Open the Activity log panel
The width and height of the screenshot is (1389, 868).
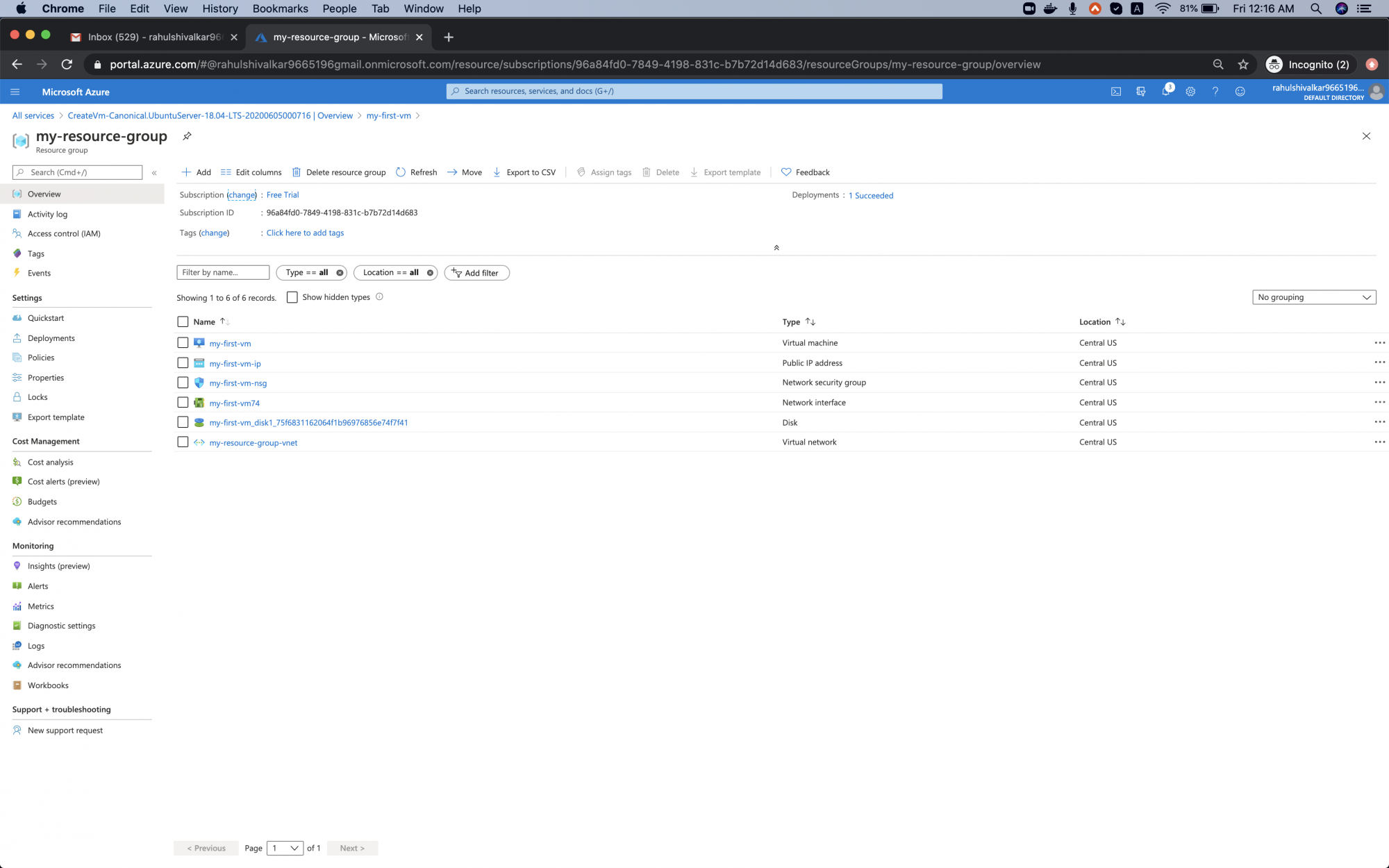tap(47, 214)
